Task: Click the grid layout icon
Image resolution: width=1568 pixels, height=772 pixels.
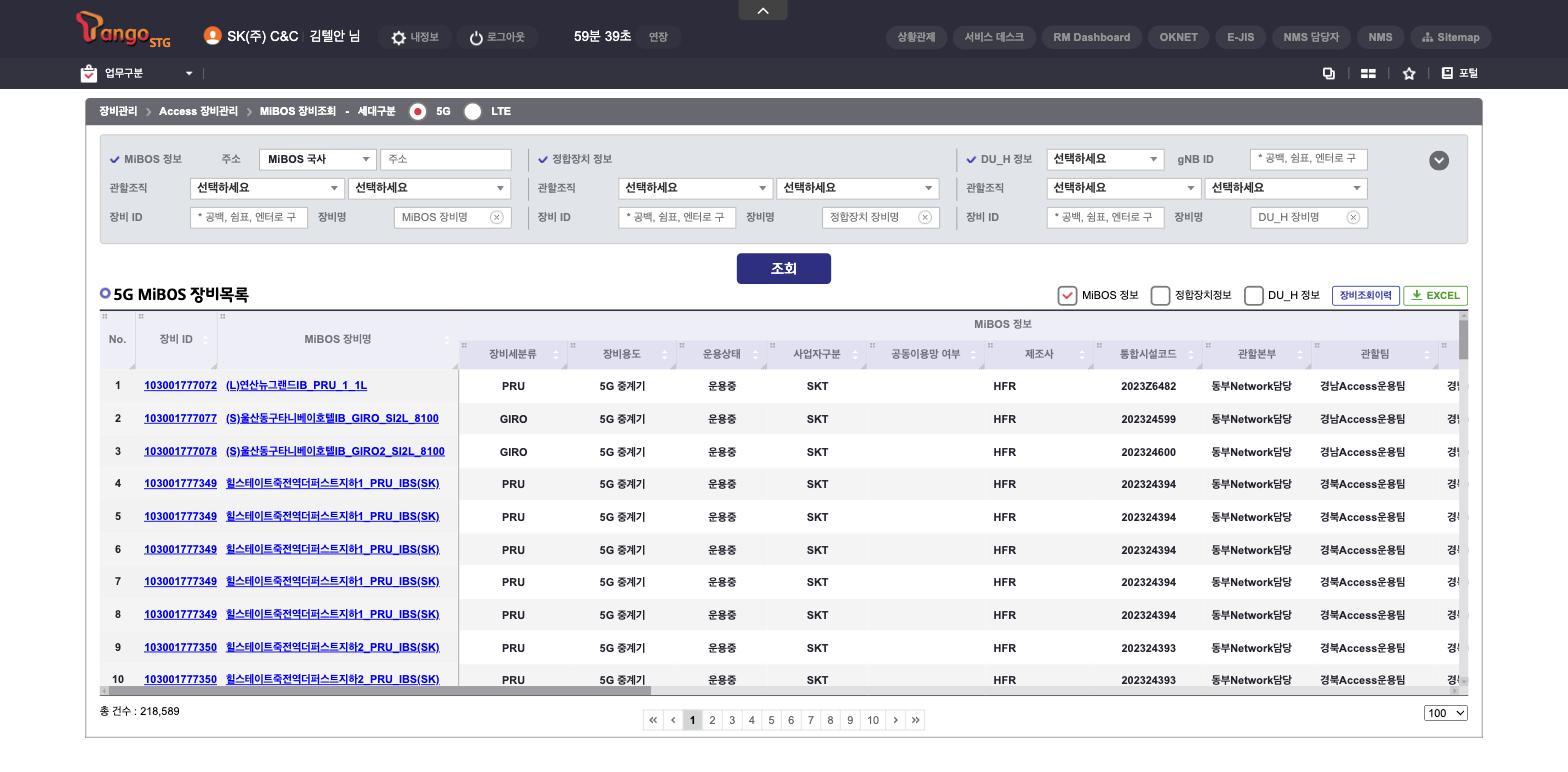Action: pos(1368,73)
